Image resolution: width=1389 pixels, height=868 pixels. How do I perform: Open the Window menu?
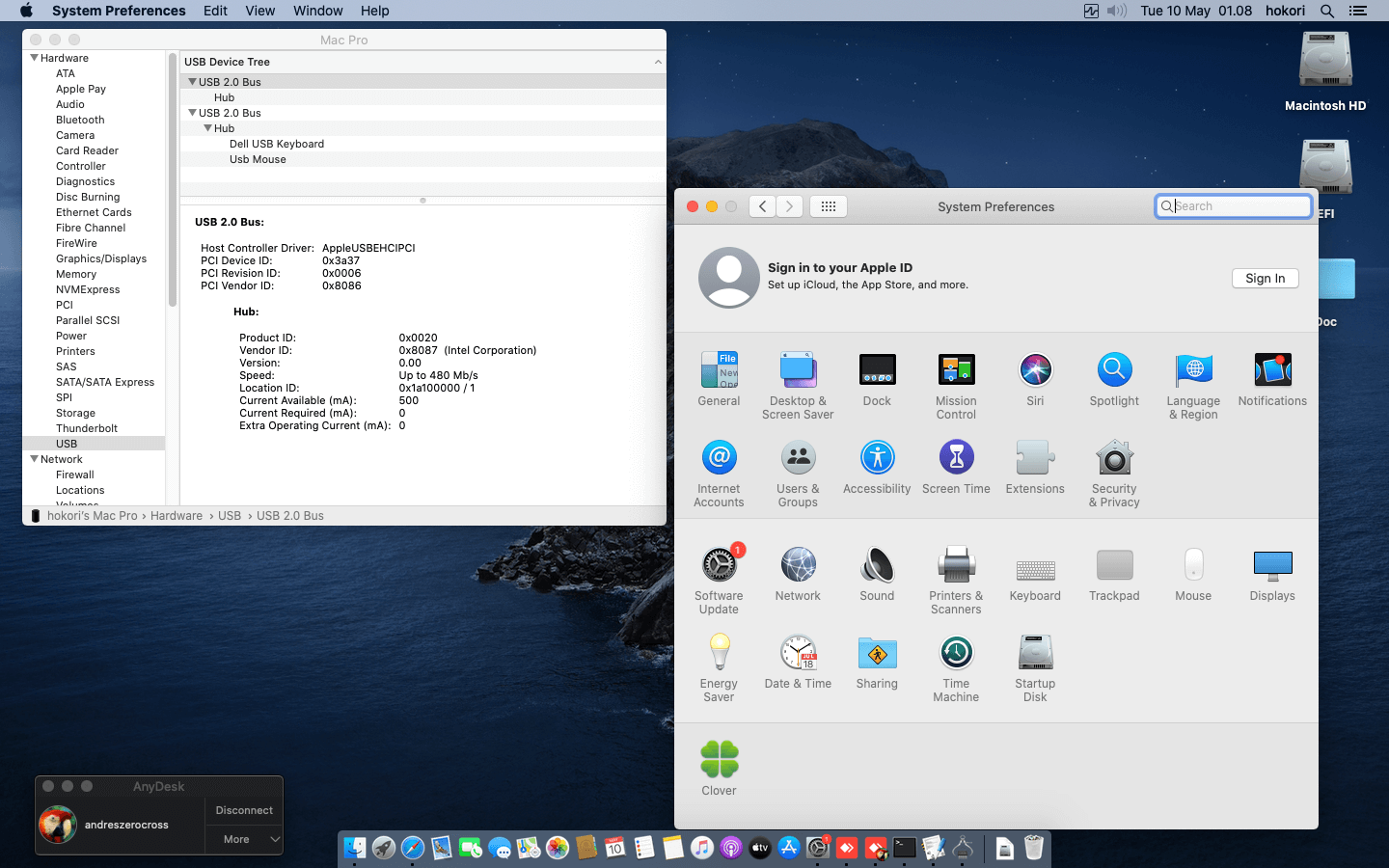[x=317, y=11]
